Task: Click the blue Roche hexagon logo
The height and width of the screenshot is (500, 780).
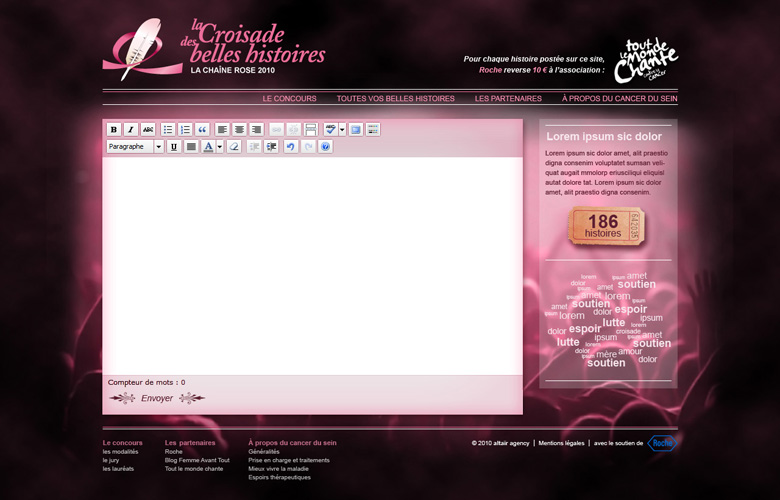Action: pos(662,443)
